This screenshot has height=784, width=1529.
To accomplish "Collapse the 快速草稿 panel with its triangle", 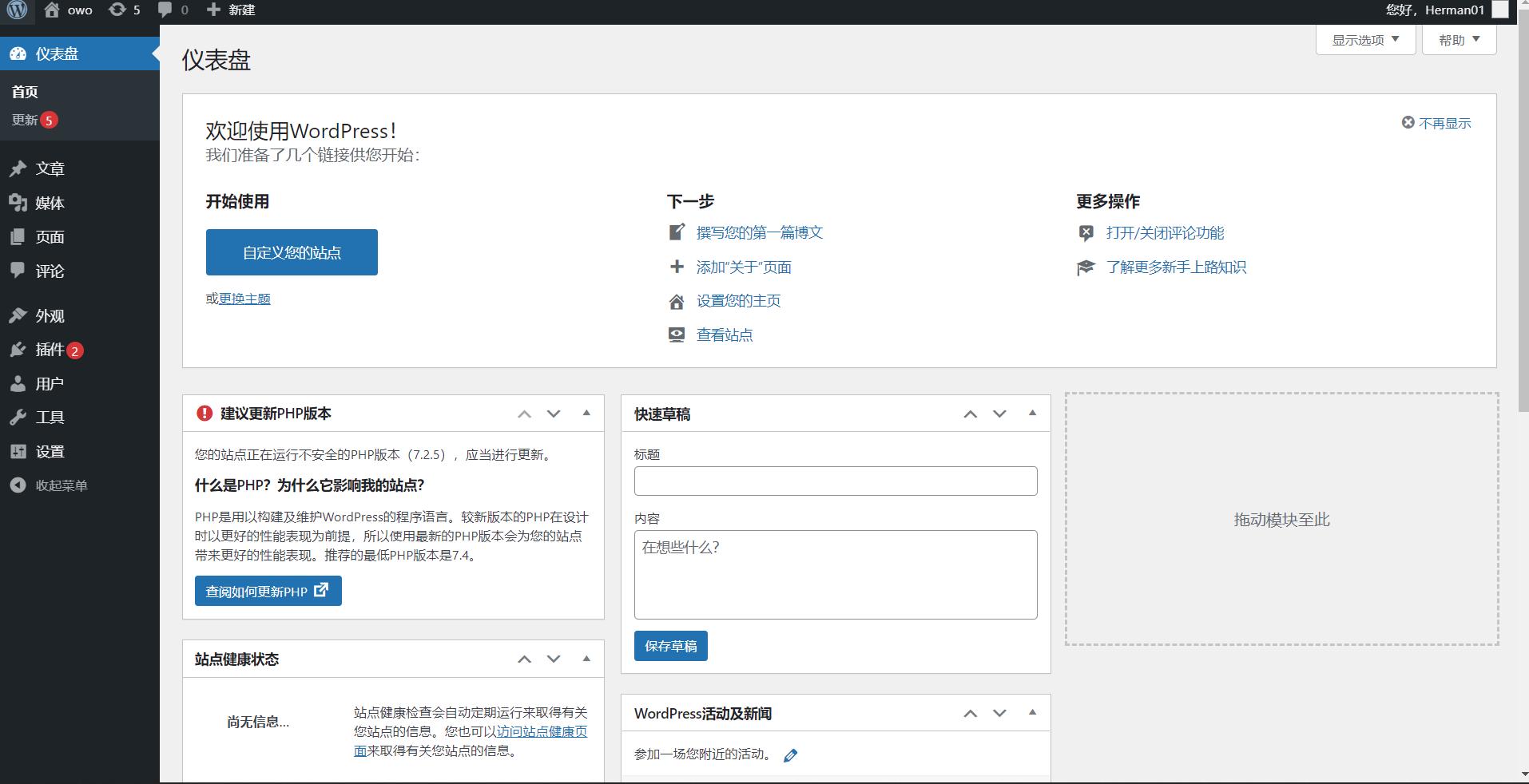I will [1033, 413].
